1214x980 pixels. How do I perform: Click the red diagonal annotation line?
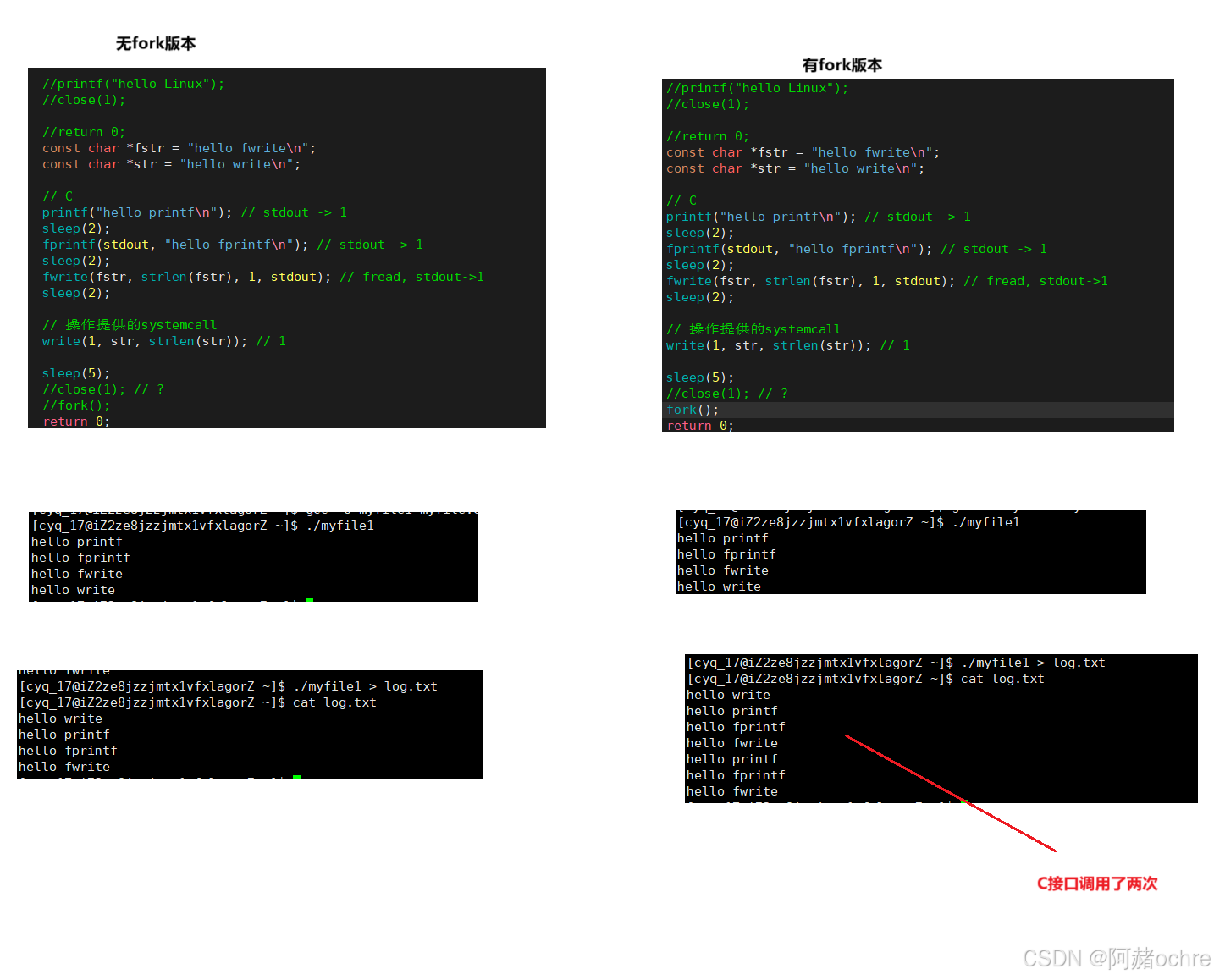[x=950, y=793]
